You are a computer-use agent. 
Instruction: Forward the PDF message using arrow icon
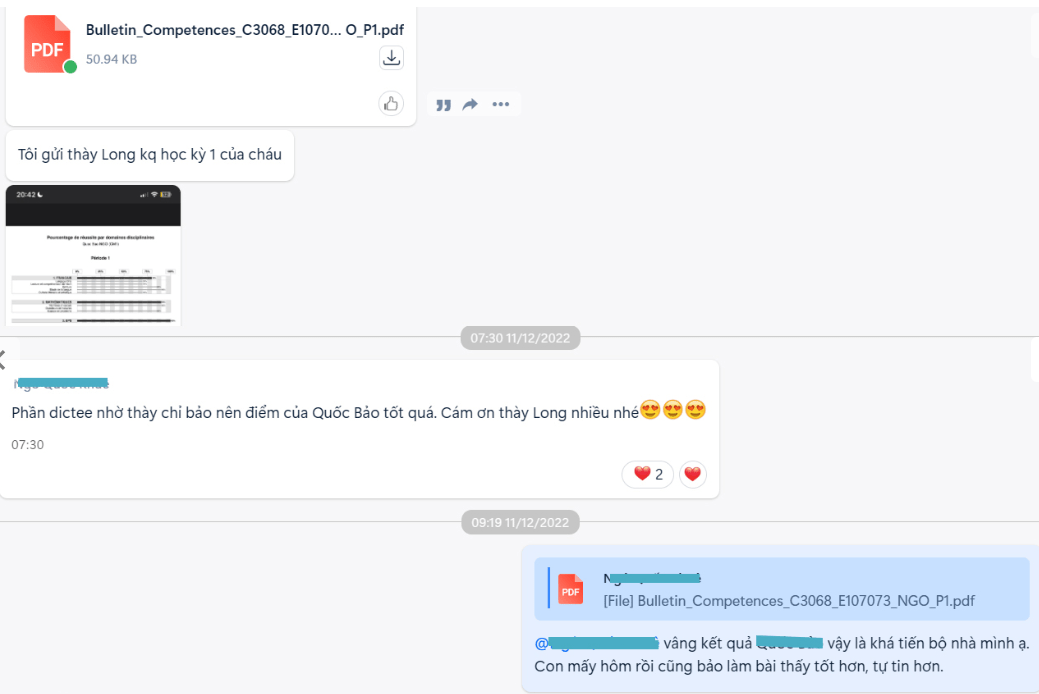click(x=470, y=104)
